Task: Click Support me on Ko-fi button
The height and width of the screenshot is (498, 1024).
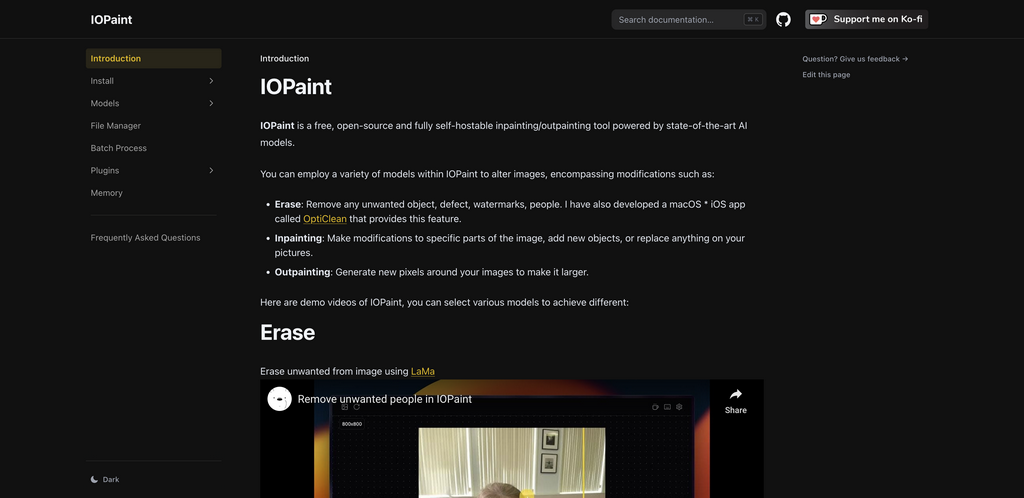Action: coord(866,20)
